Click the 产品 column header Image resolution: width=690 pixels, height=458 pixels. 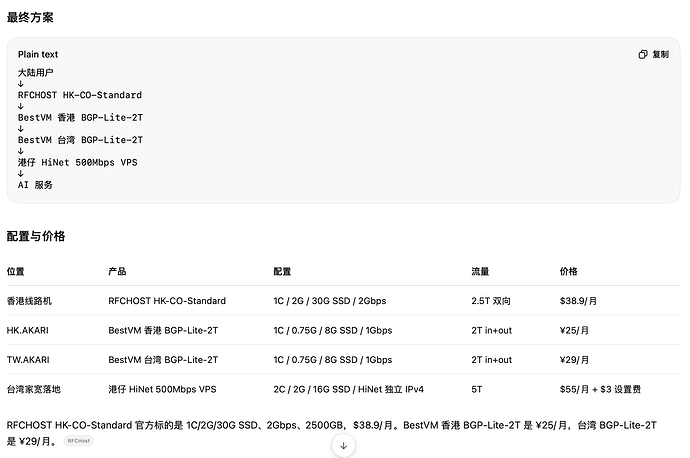117,271
